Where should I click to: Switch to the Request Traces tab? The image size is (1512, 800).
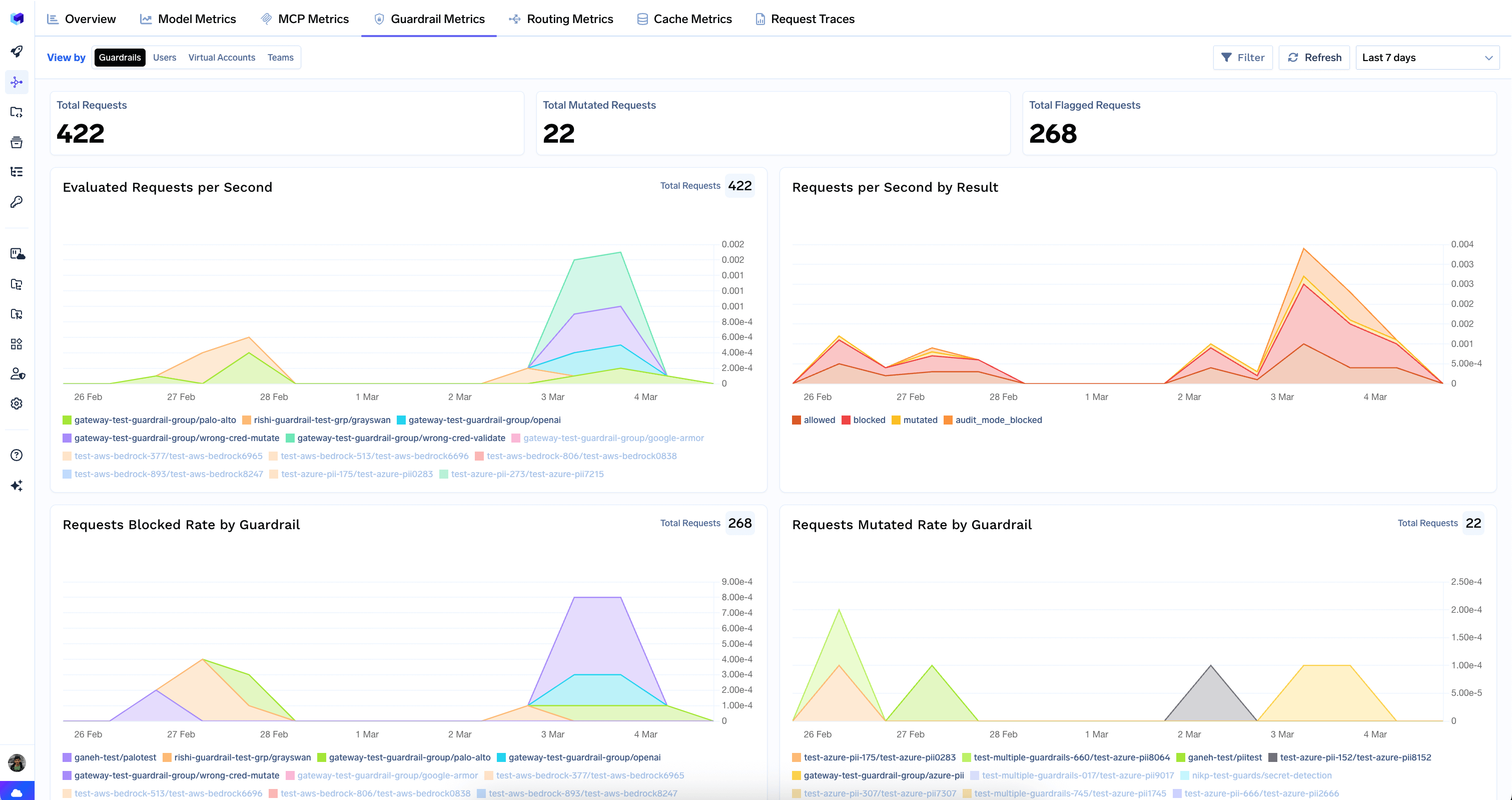(805, 18)
